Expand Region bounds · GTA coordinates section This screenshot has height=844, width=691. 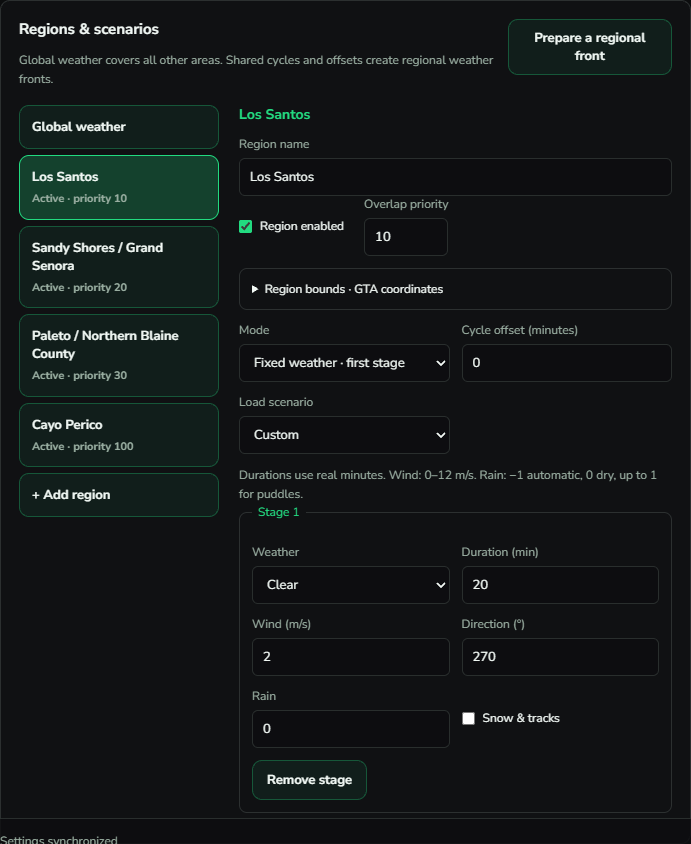click(x=455, y=289)
